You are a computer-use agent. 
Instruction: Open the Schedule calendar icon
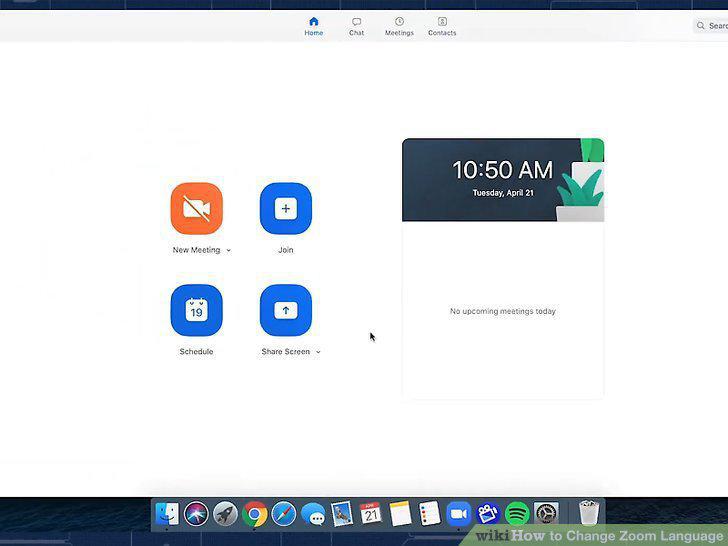196,310
